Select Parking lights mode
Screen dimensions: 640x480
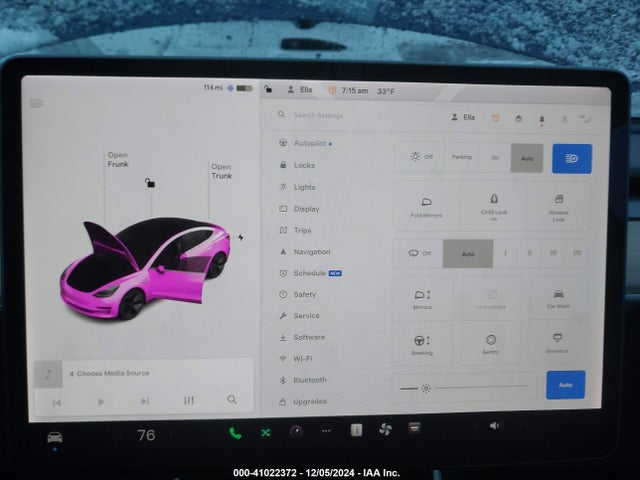(x=461, y=157)
